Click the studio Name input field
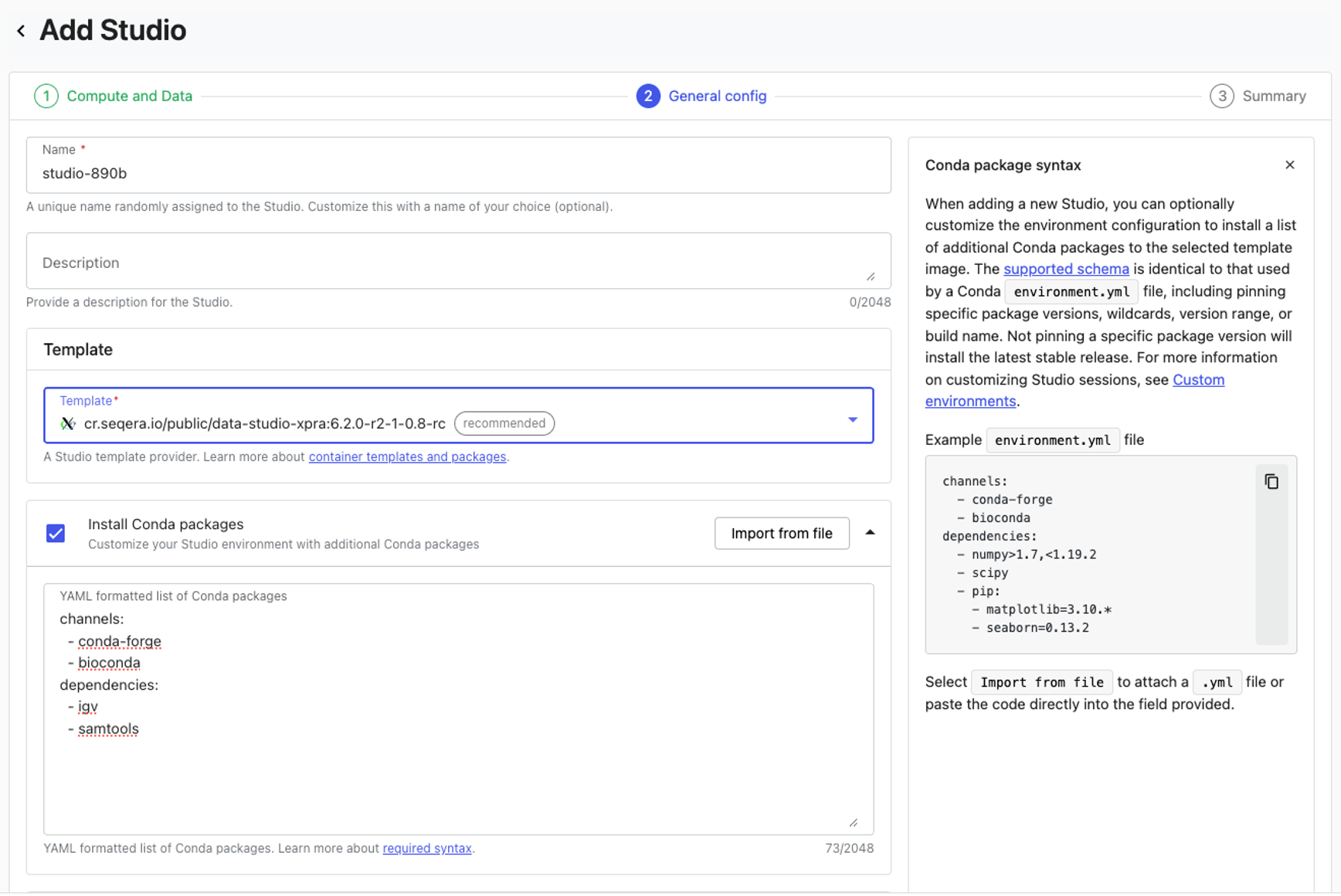Screen dimensions: 1341x896 pos(457,174)
